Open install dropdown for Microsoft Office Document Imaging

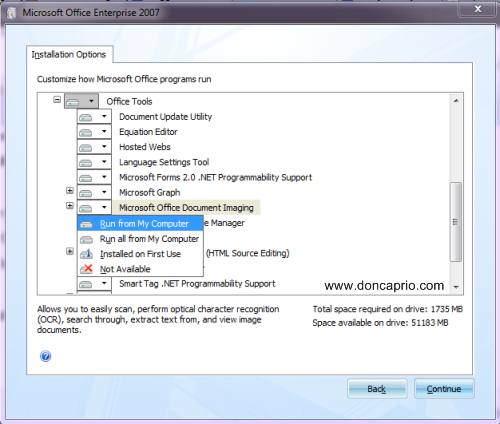(x=94, y=208)
